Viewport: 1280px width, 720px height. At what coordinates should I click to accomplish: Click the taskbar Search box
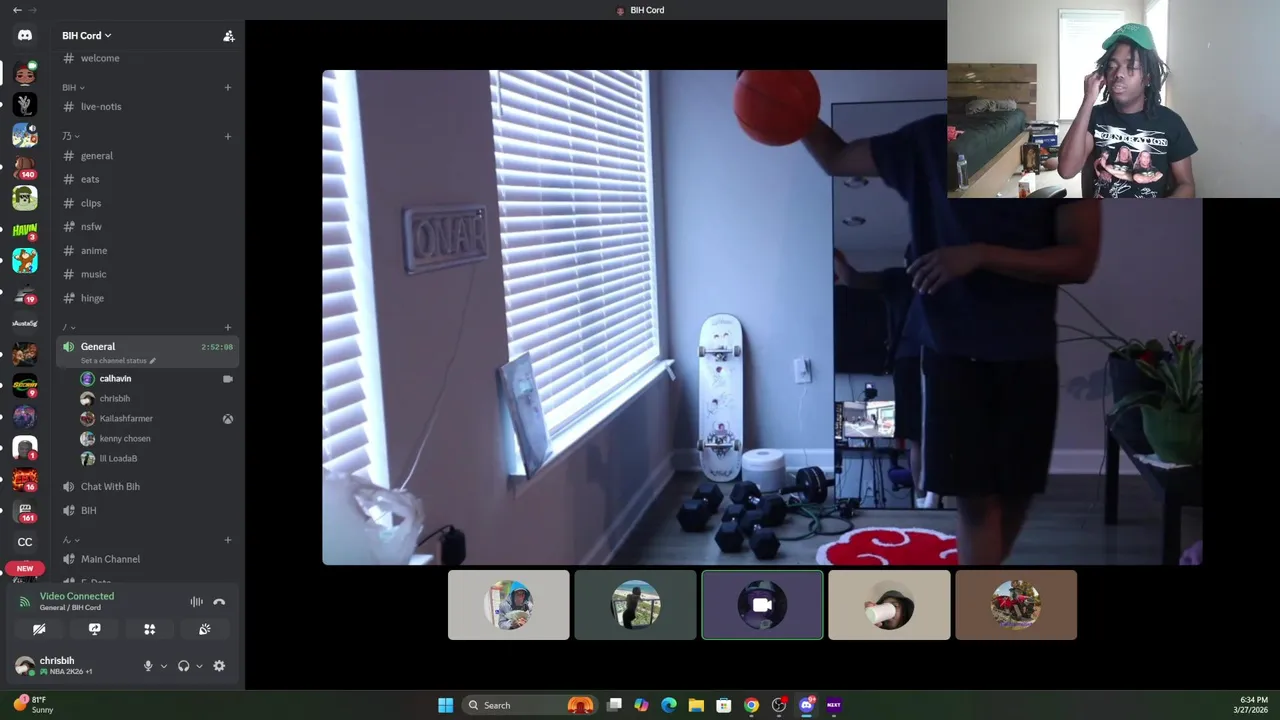coord(531,705)
